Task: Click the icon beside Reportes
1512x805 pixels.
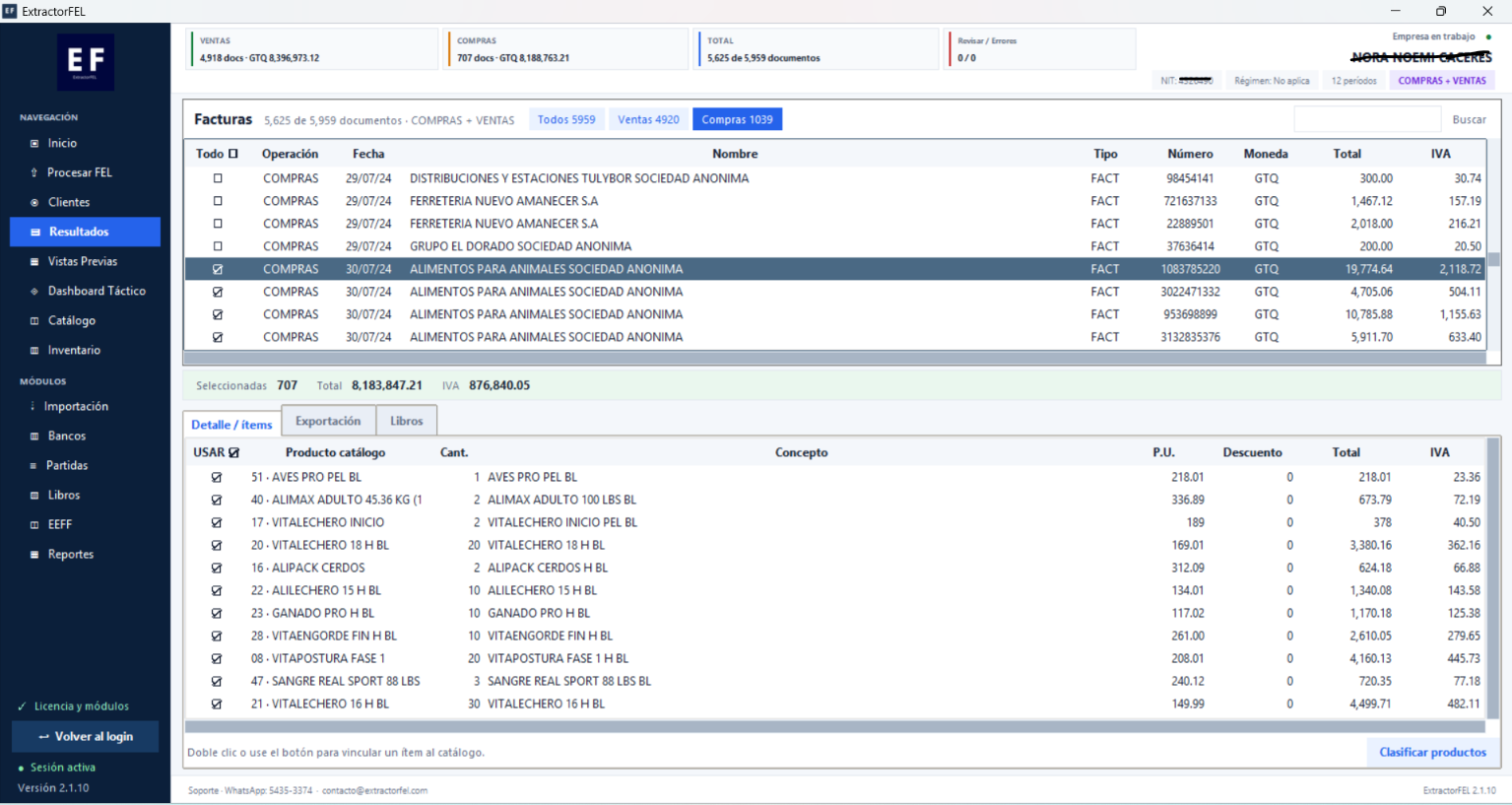Action: 34,555
